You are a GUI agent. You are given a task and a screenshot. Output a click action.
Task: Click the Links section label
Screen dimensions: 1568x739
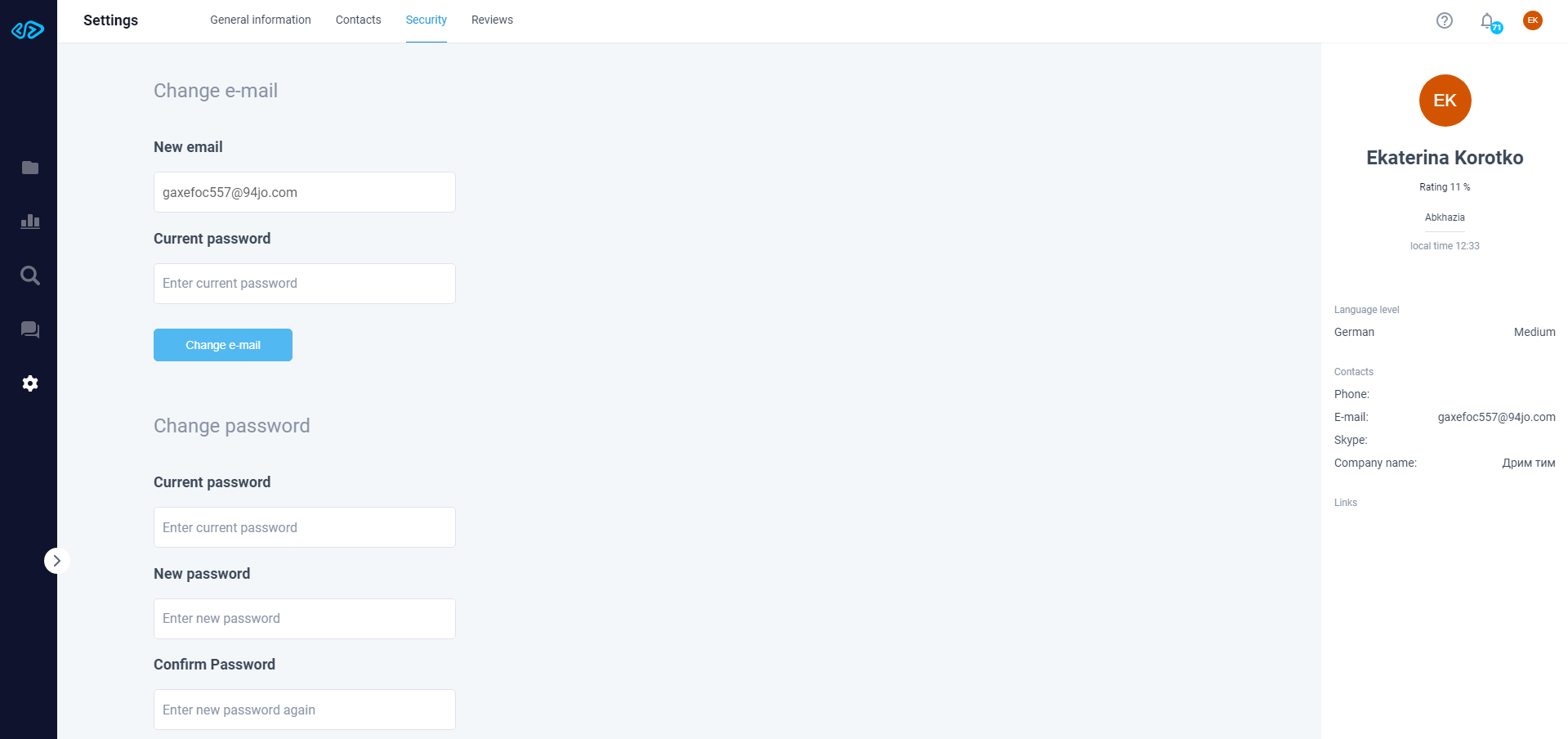coord(1346,503)
